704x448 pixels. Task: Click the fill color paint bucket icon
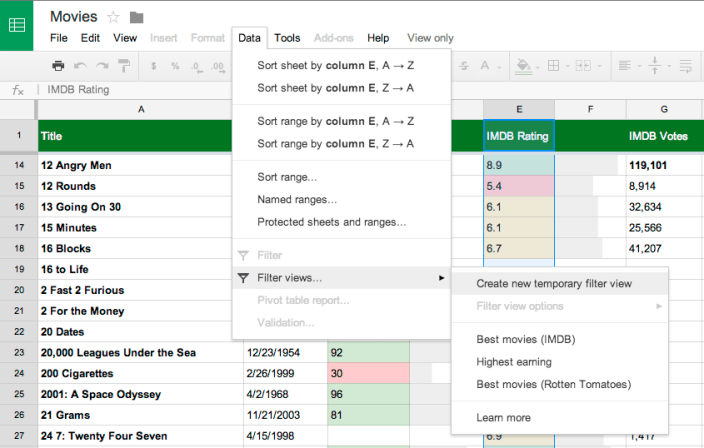tap(522, 66)
